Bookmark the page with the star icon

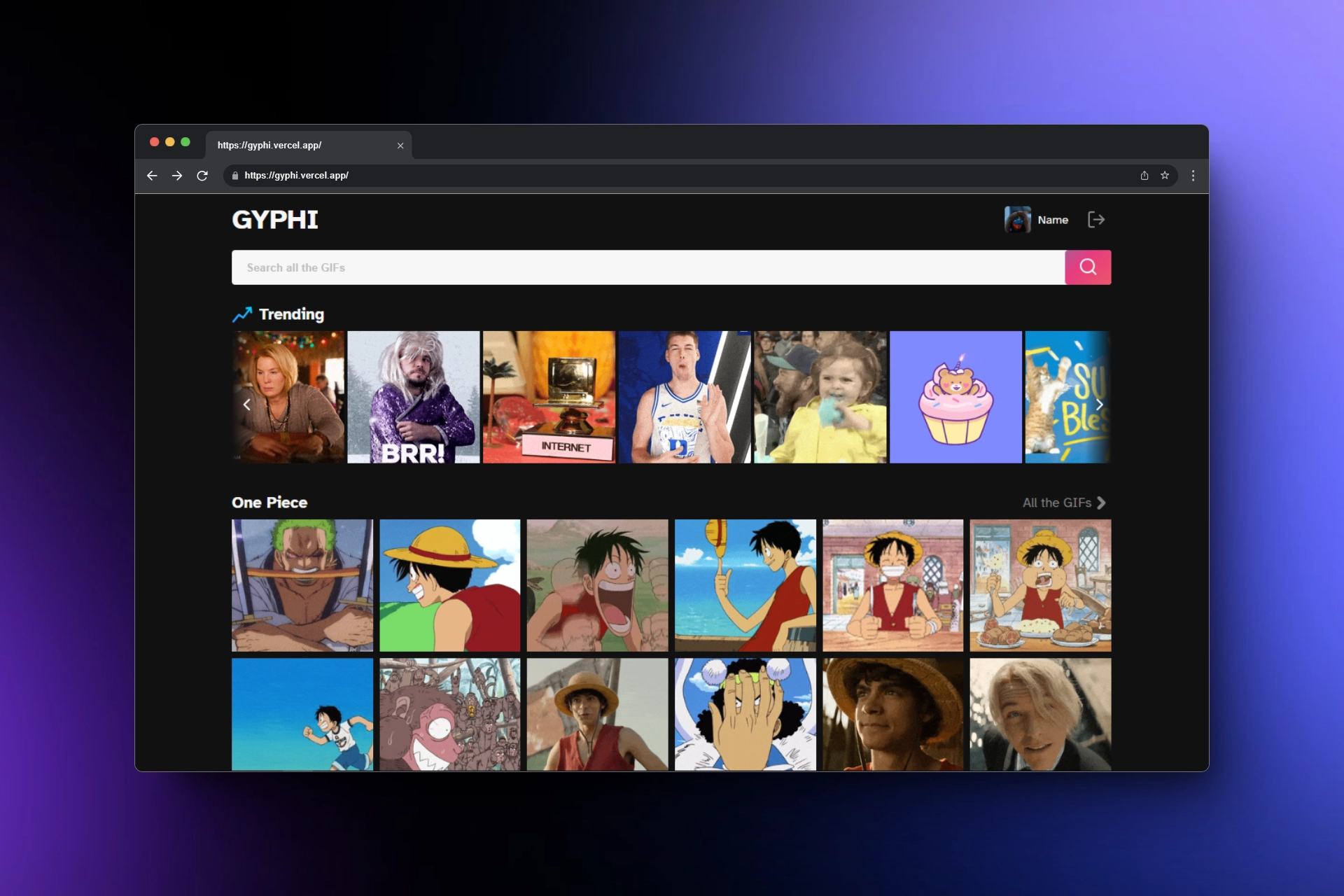tap(1165, 176)
